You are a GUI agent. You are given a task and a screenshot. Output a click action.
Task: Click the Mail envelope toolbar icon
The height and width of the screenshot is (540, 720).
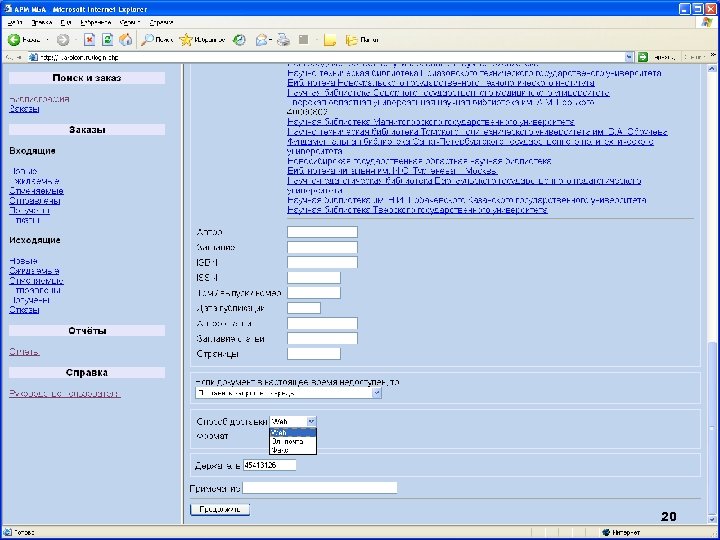coord(261,40)
